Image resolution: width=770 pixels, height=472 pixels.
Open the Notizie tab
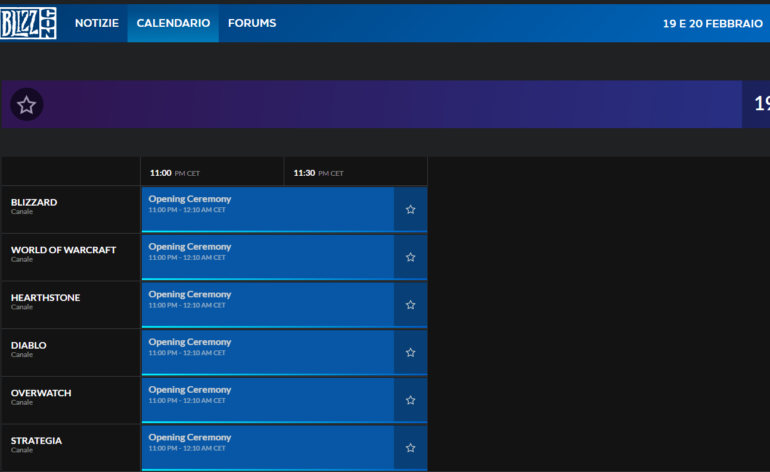tap(96, 23)
